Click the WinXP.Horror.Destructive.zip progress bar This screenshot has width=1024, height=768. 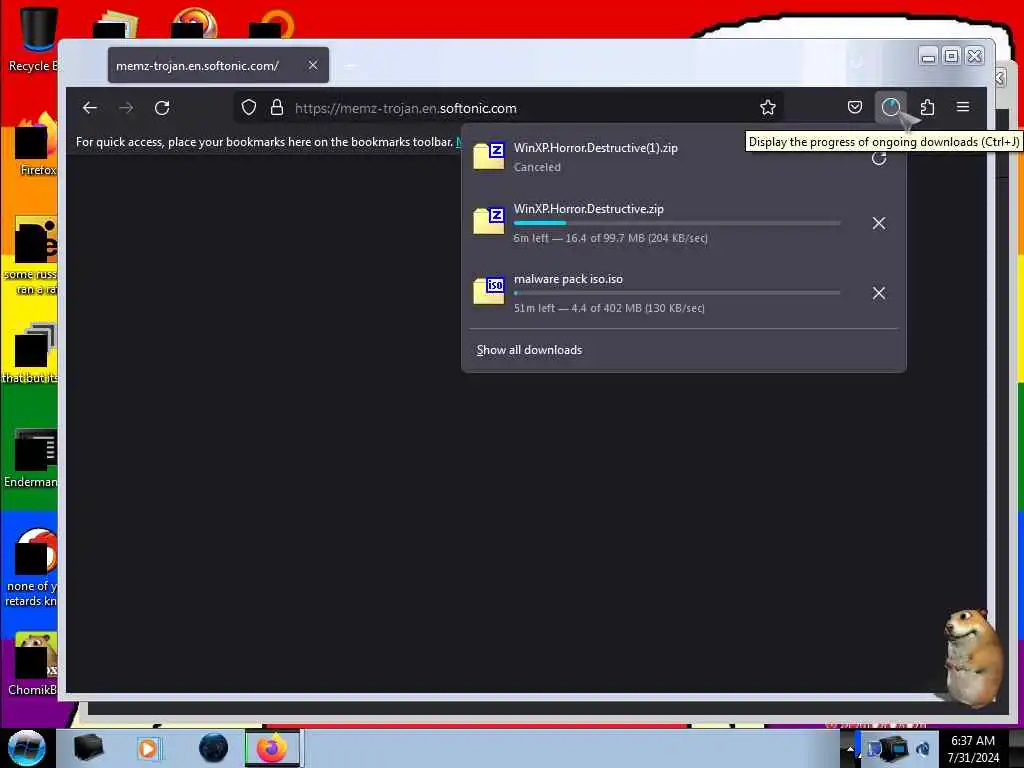(x=677, y=223)
